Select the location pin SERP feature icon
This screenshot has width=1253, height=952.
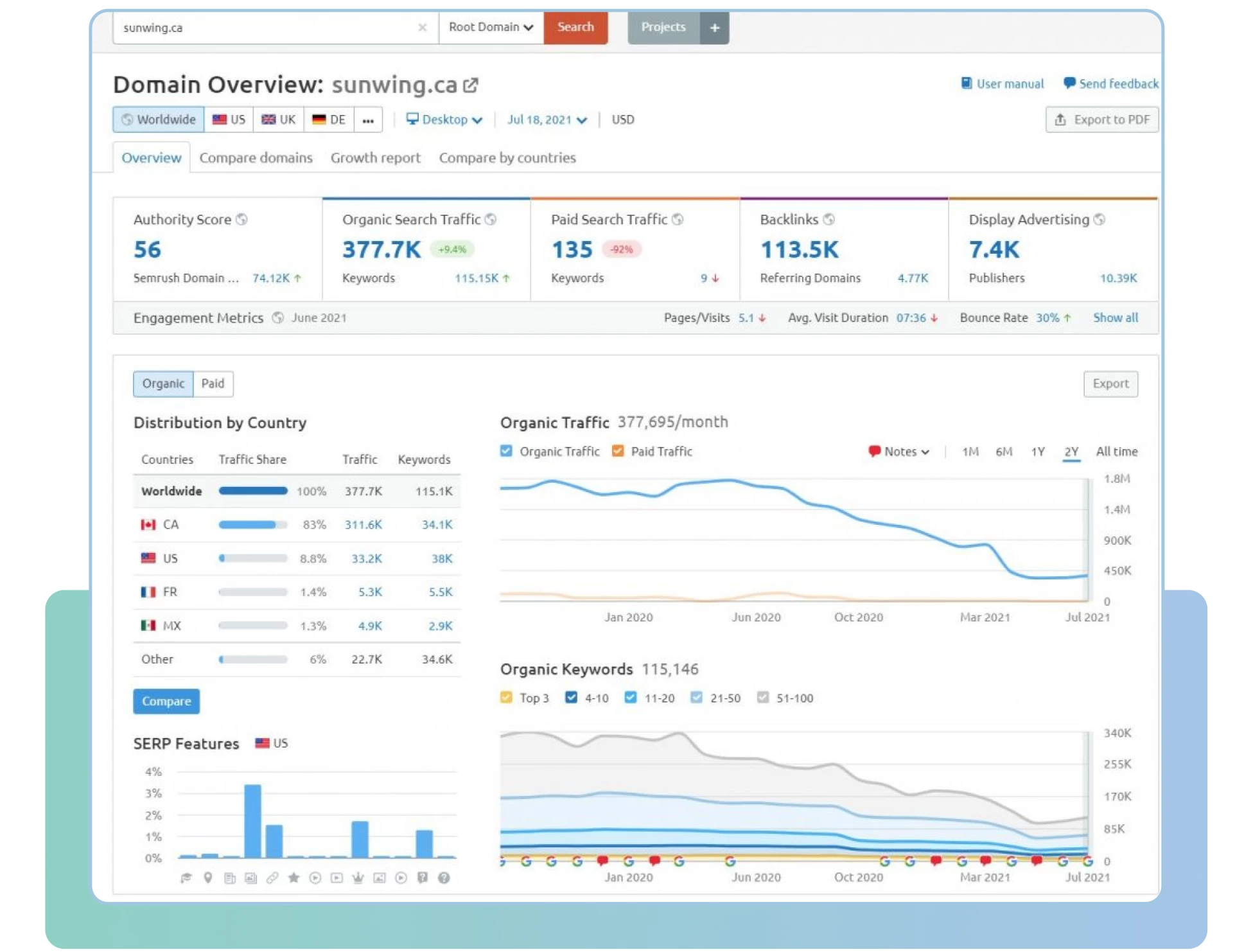(x=208, y=877)
